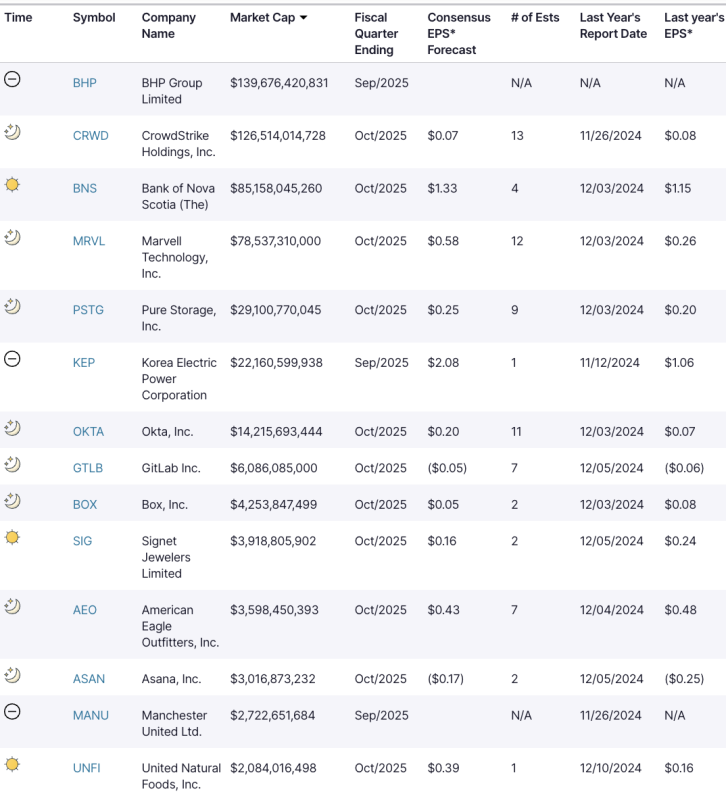Click the pre-market sun icon for BNS

tap(12, 185)
